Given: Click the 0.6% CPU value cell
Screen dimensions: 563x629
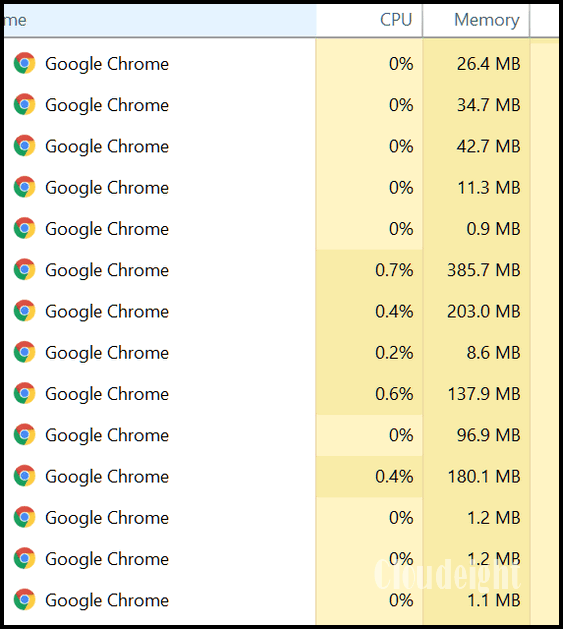Looking at the screenshot, I should pos(369,394).
